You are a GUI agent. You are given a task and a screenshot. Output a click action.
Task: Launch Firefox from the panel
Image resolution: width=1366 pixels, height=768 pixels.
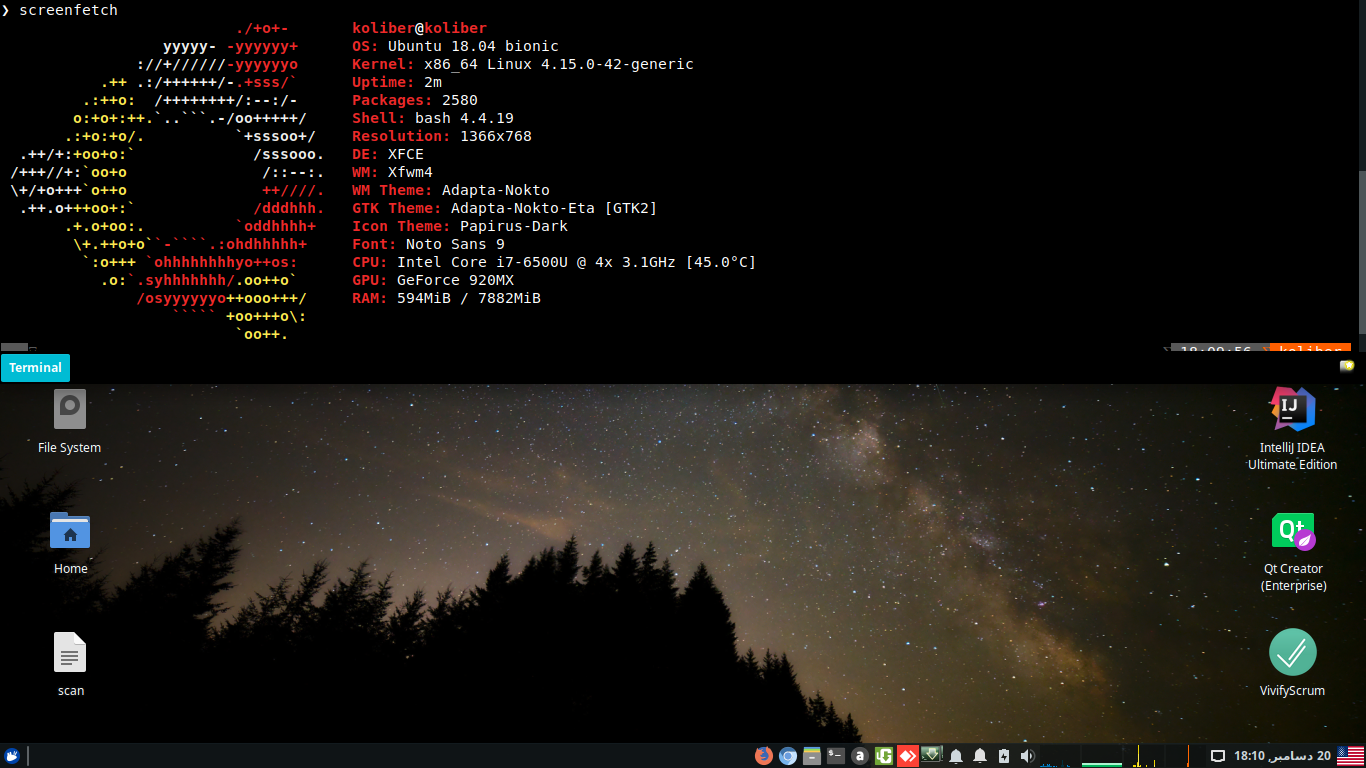[x=764, y=756]
